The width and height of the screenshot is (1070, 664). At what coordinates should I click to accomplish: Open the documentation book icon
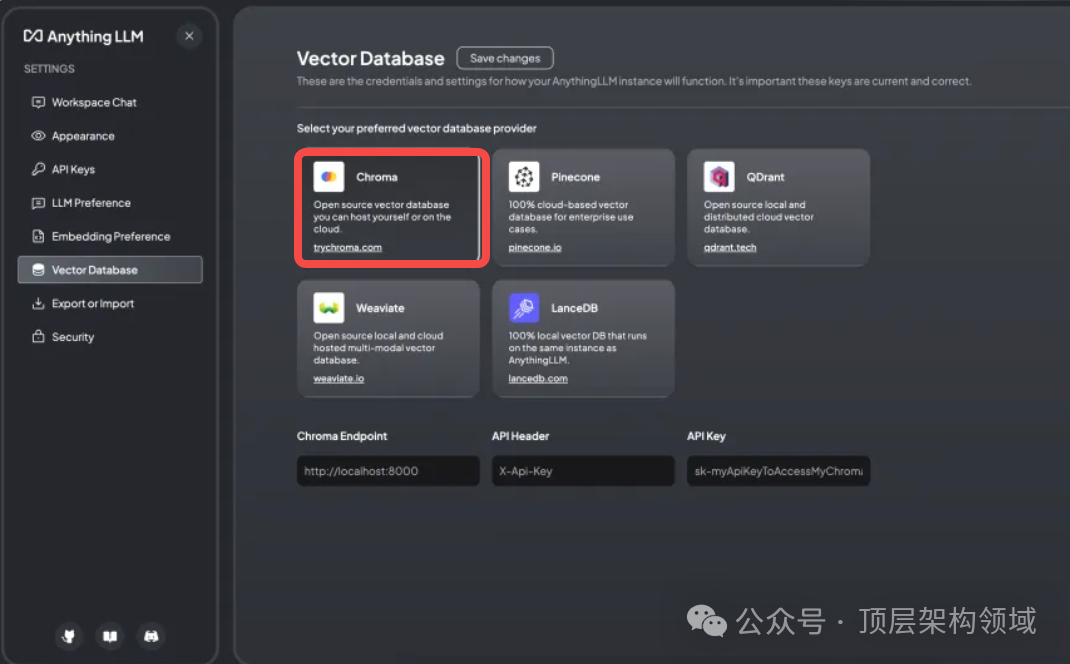click(110, 636)
